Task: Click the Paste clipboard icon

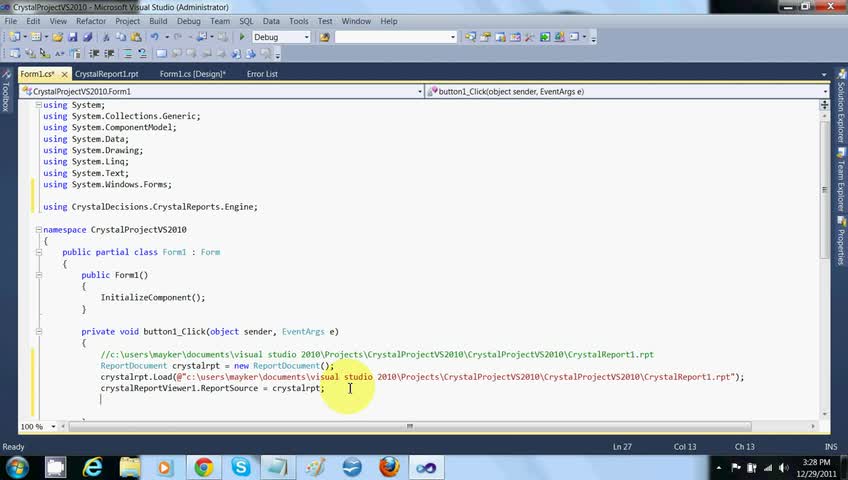Action: click(x=136, y=37)
